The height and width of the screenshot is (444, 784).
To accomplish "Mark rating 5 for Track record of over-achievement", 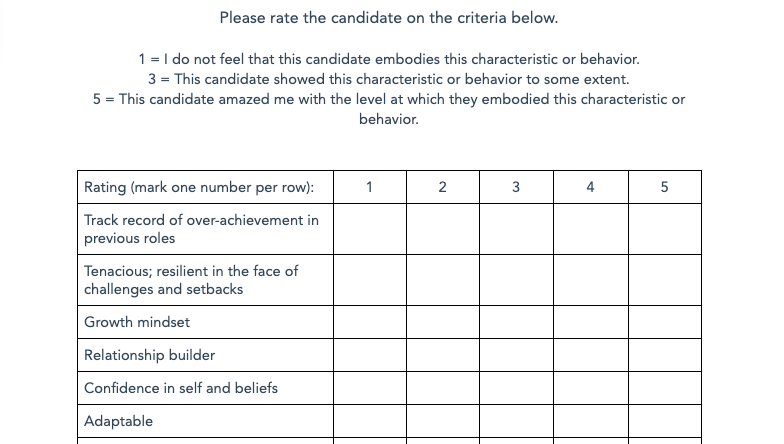I will pyautogui.click(x=665, y=229).
